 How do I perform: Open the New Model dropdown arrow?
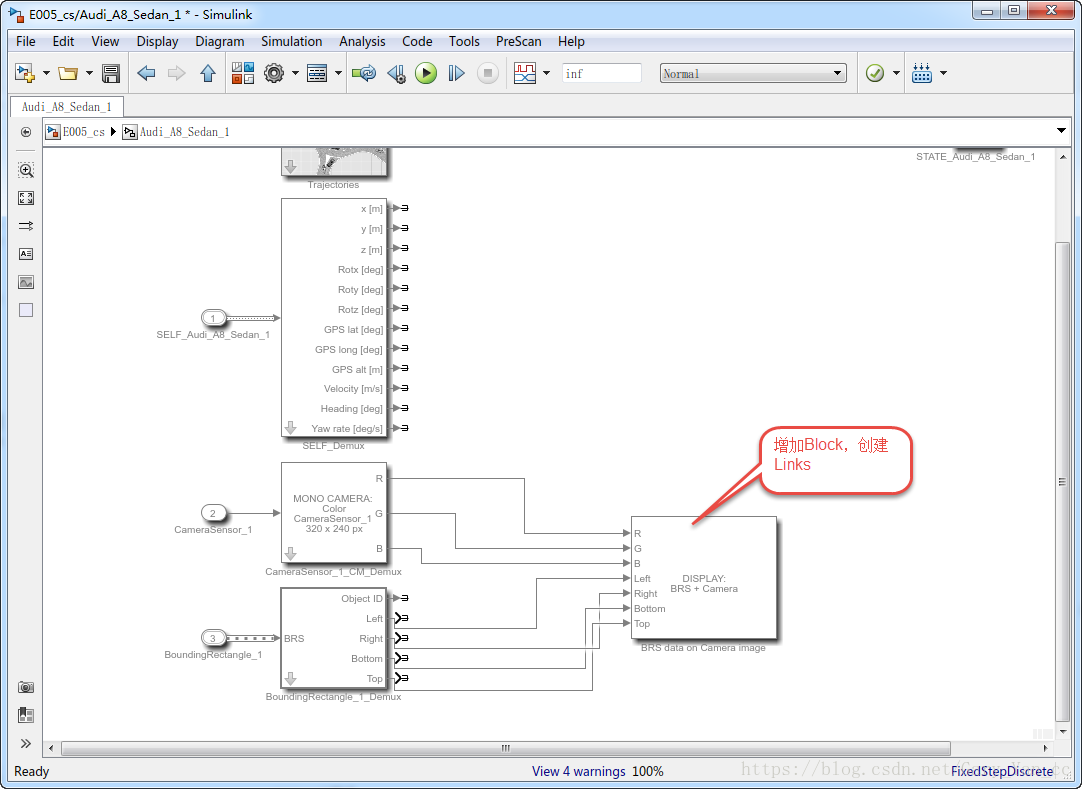(46, 73)
